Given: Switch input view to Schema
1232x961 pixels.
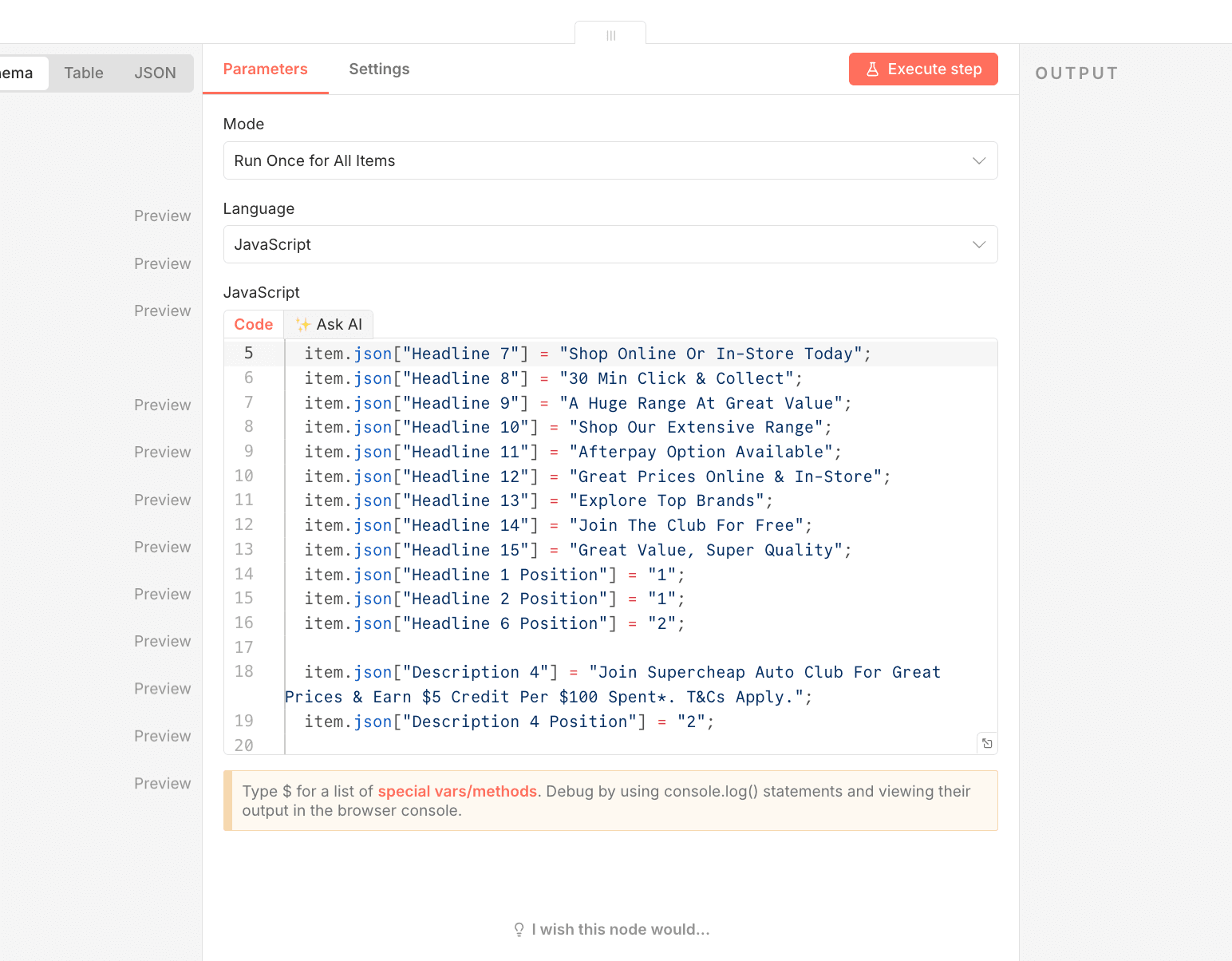Looking at the screenshot, I should (x=18, y=73).
